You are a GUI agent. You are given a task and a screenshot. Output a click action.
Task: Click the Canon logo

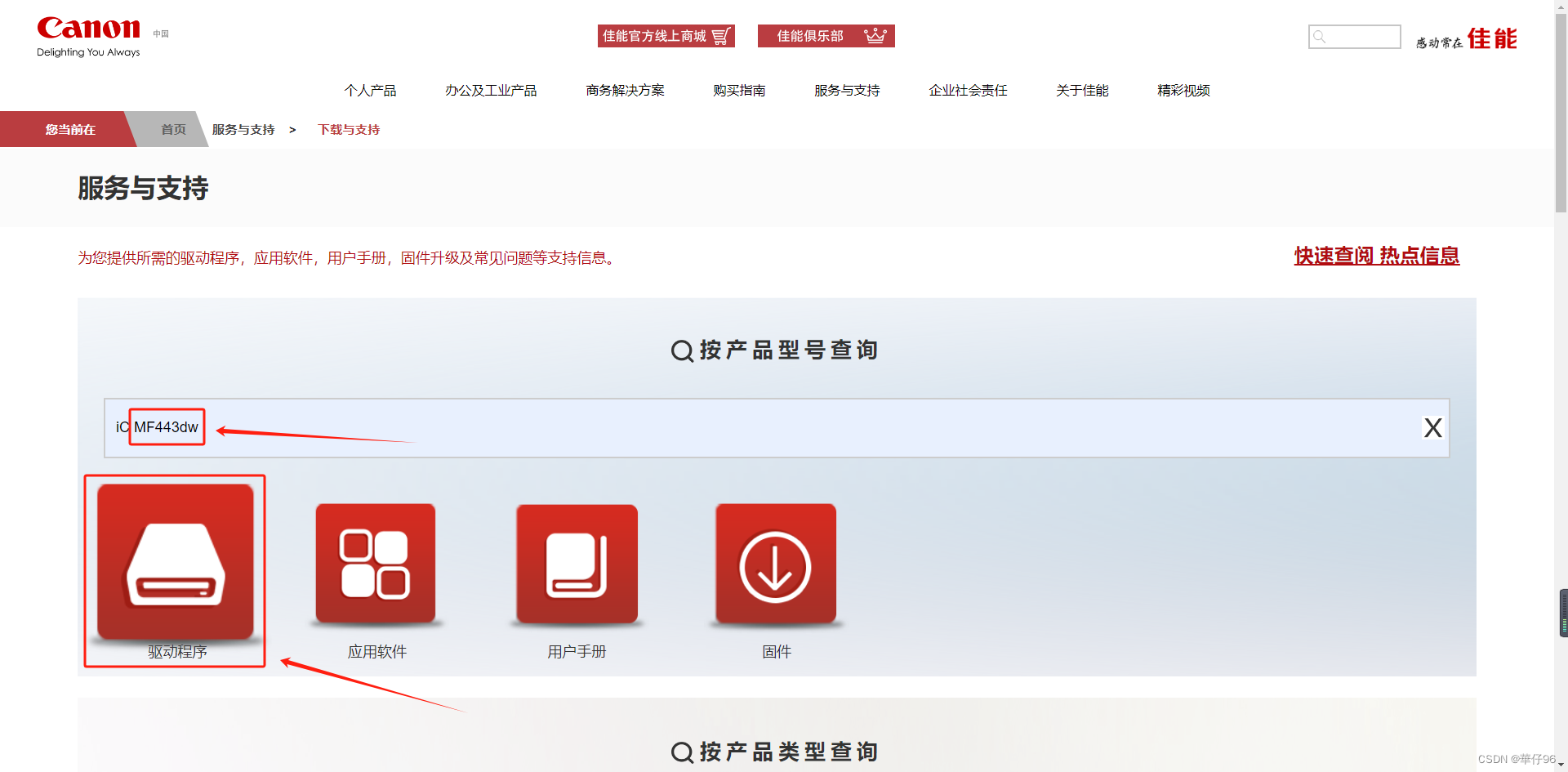tap(88, 37)
